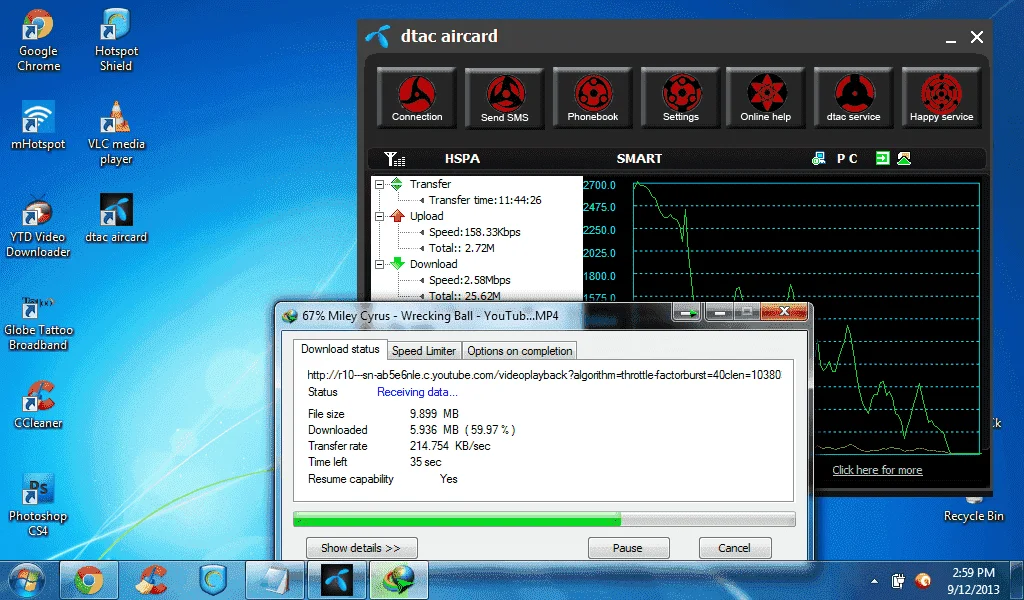Switch to Hotspot Shield in the taskbar
The height and width of the screenshot is (600, 1024).
pyautogui.click(x=213, y=580)
